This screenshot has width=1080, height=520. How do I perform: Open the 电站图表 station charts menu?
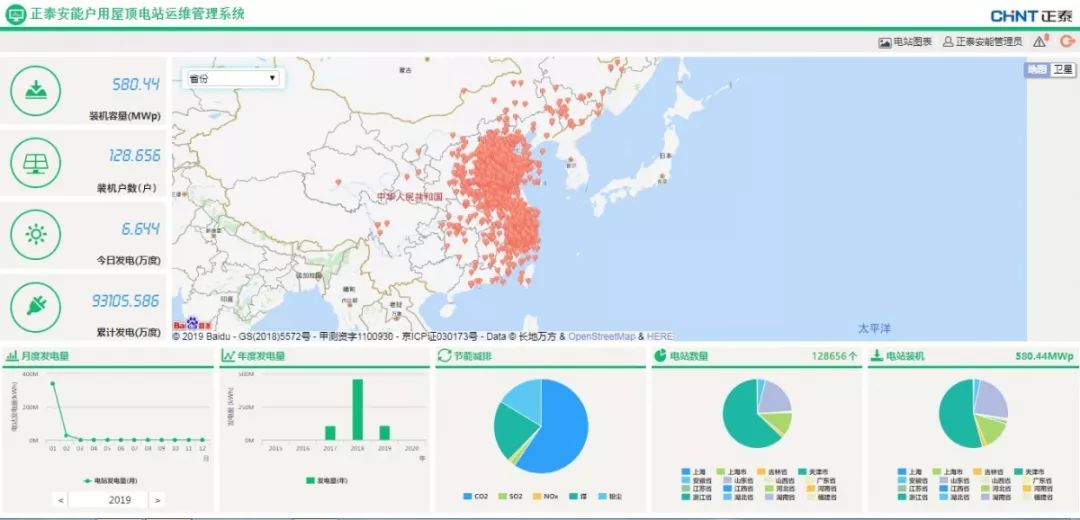pos(905,42)
